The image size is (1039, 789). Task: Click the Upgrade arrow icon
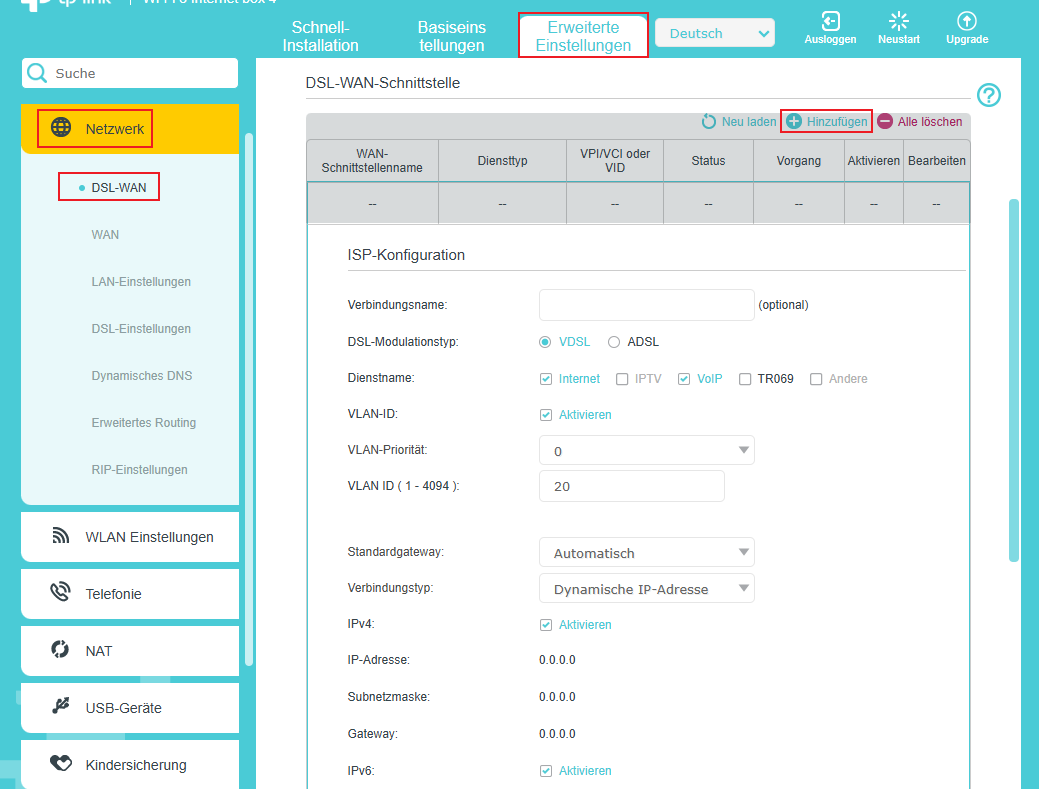click(967, 21)
